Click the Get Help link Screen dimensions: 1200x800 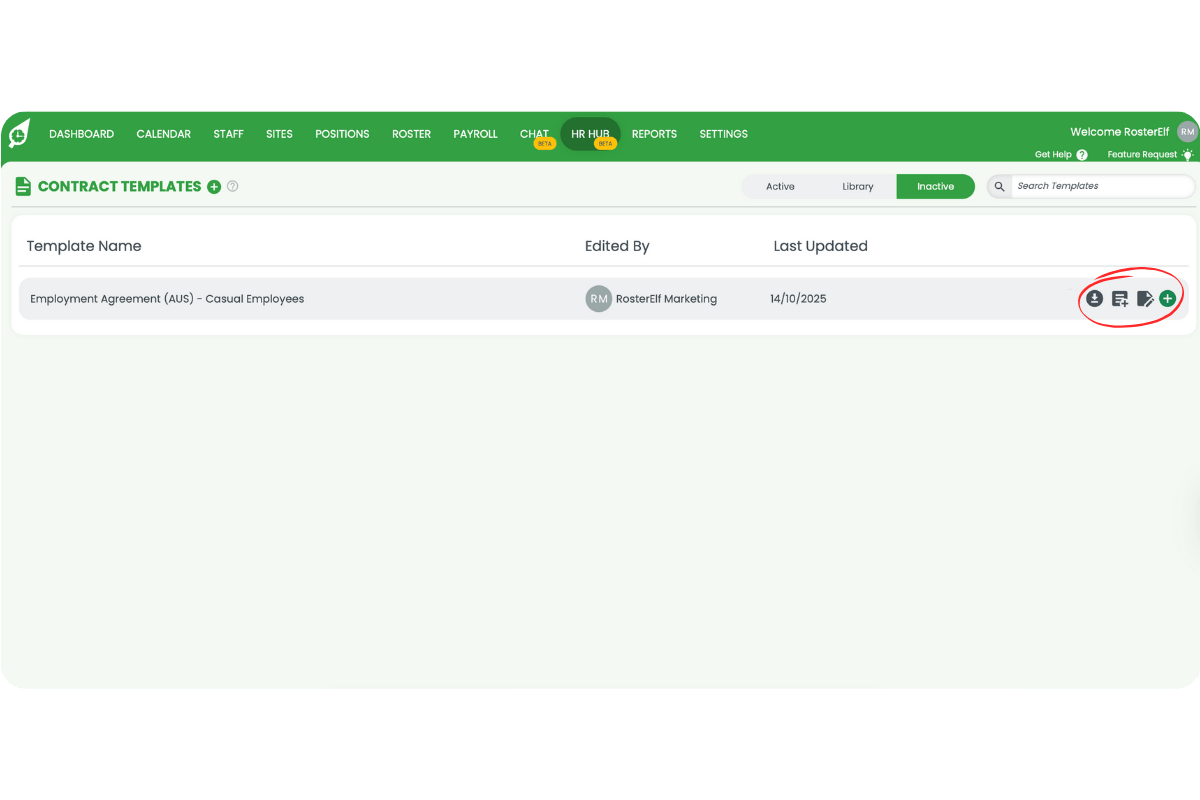click(x=1052, y=154)
